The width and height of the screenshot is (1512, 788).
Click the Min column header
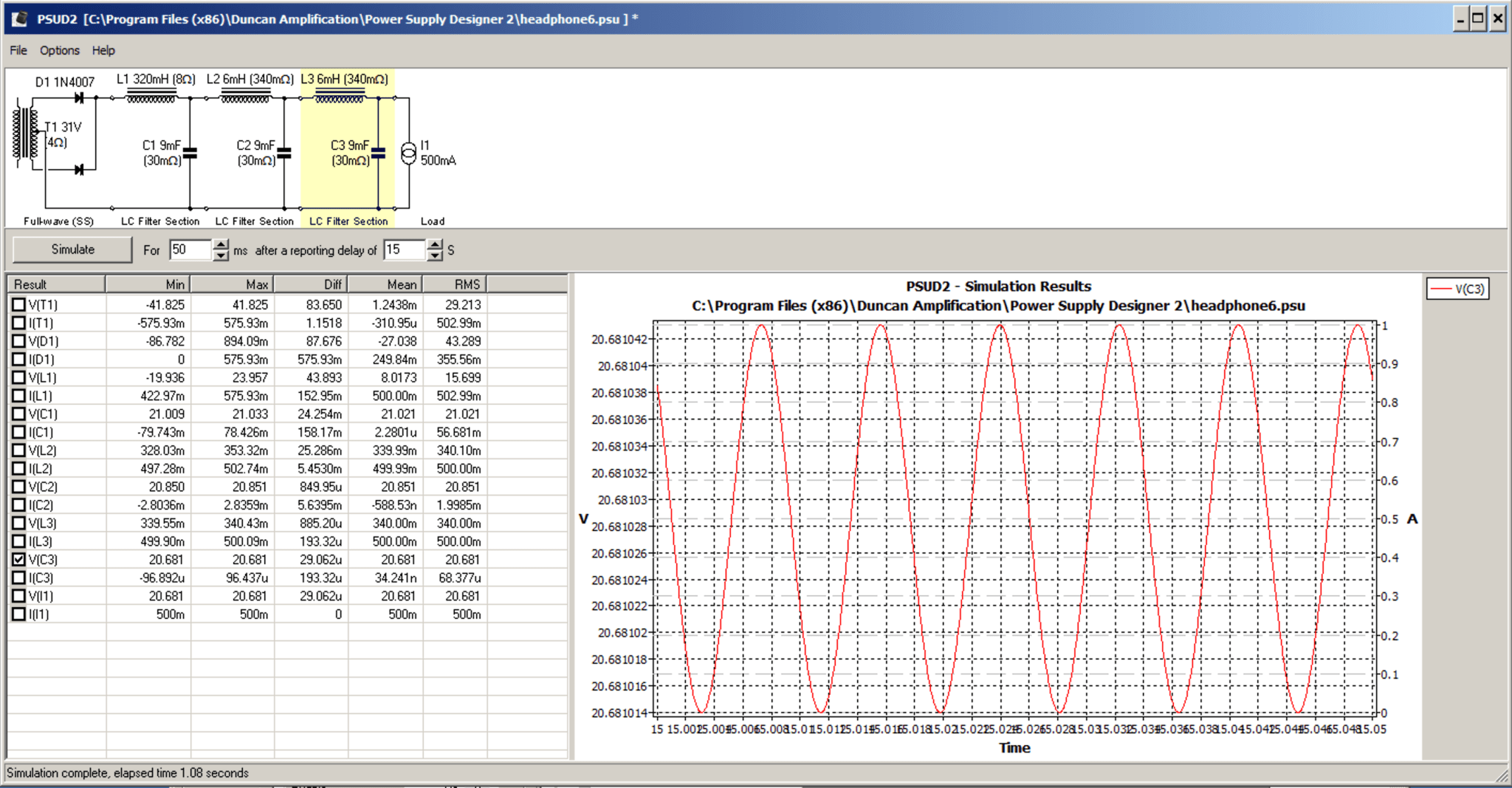point(148,284)
